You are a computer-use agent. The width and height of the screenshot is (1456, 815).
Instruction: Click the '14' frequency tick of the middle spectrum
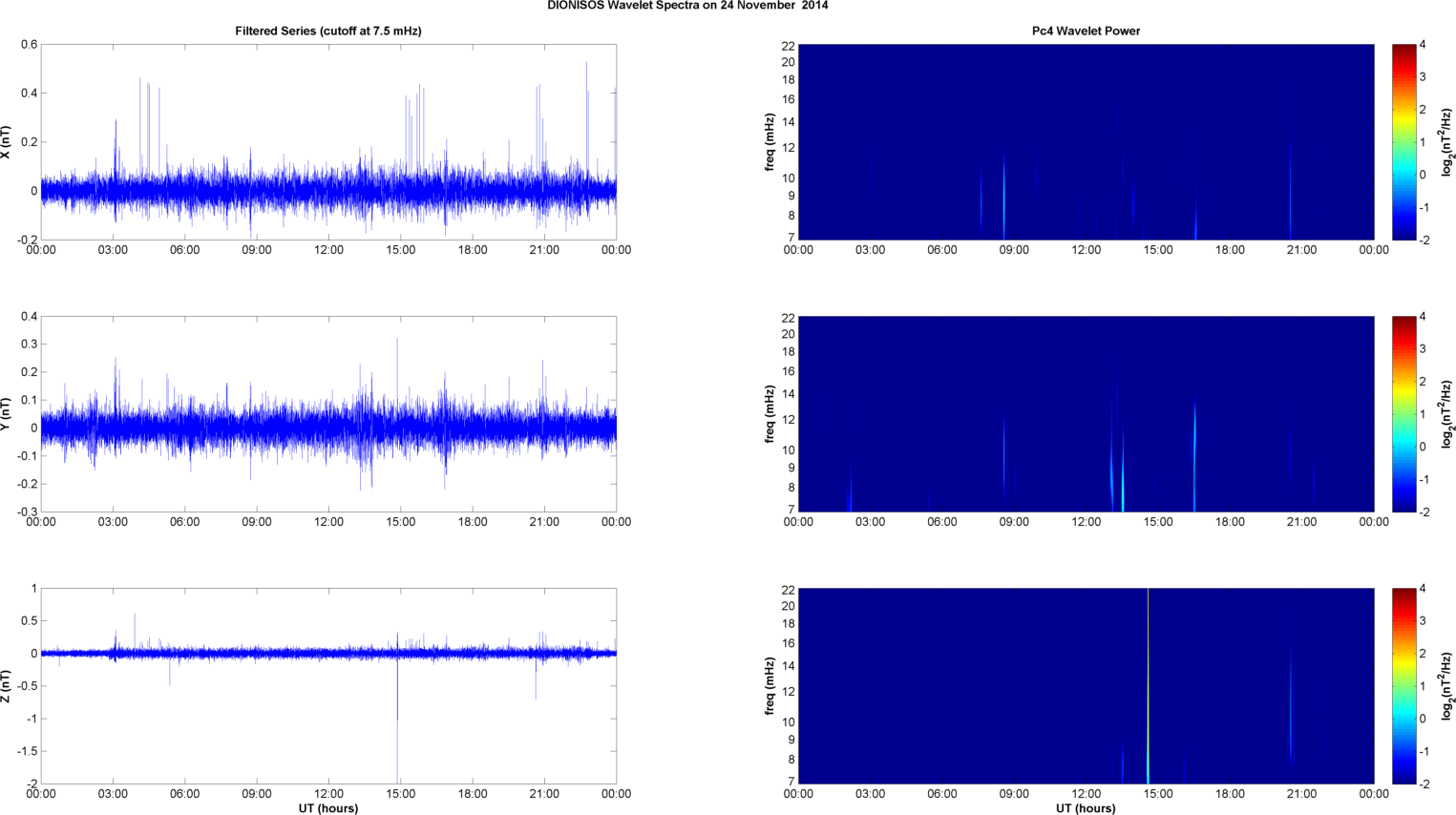pyautogui.click(x=788, y=394)
